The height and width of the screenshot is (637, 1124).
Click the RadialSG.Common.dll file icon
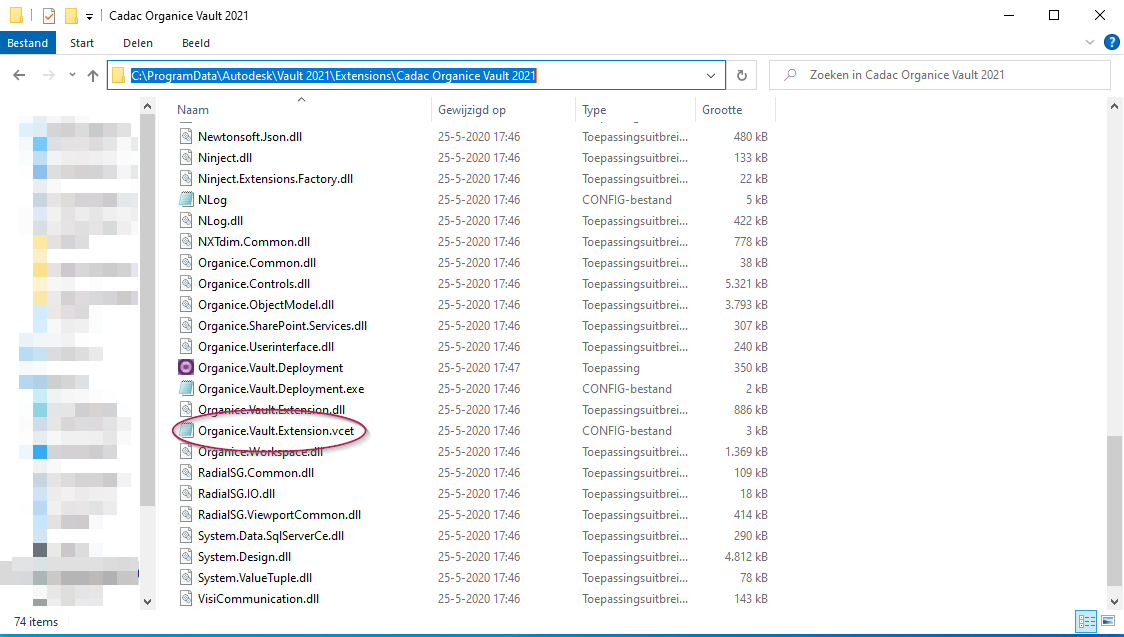[x=186, y=473]
